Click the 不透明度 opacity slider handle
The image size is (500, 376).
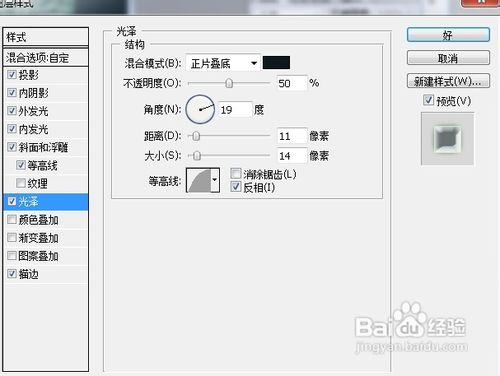coord(229,83)
